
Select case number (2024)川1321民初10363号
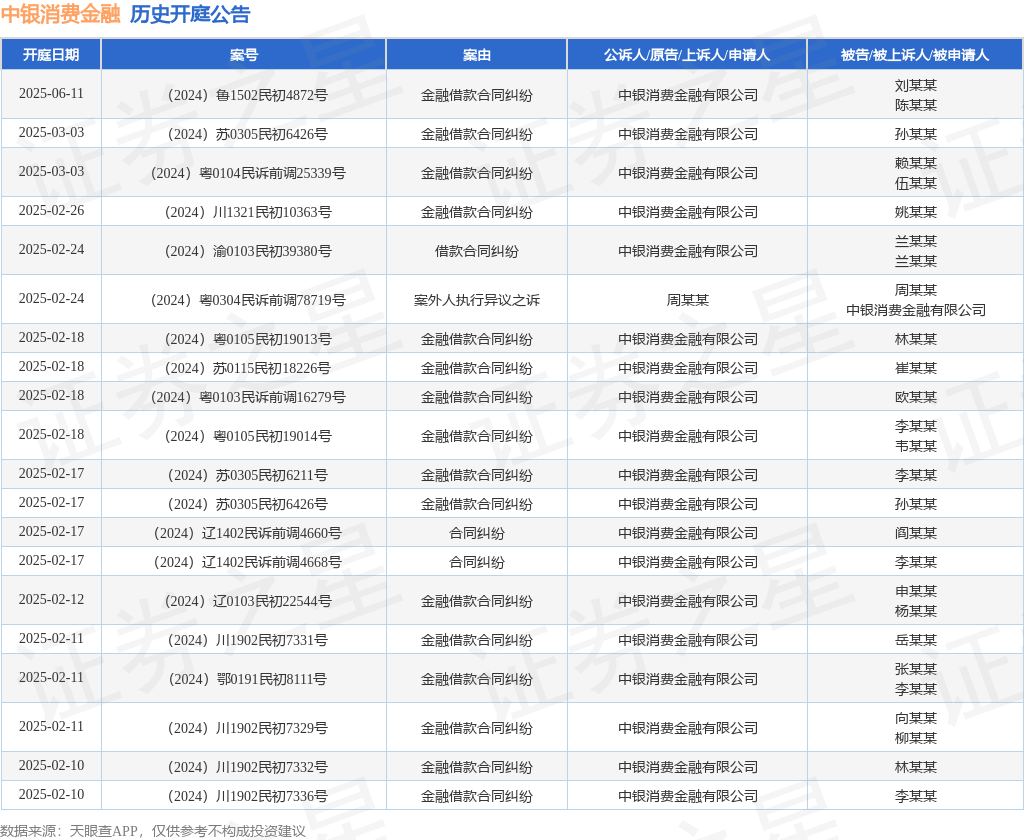point(244,212)
